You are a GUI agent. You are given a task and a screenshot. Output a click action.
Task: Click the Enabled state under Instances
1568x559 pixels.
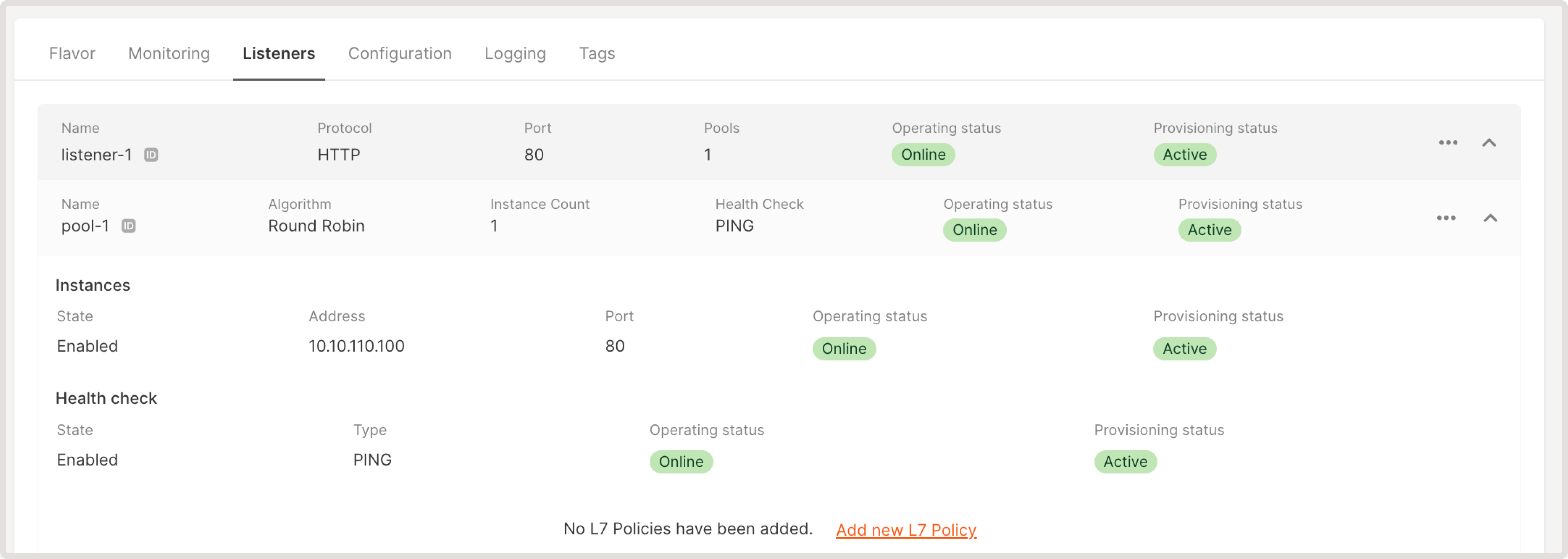(87, 346)
